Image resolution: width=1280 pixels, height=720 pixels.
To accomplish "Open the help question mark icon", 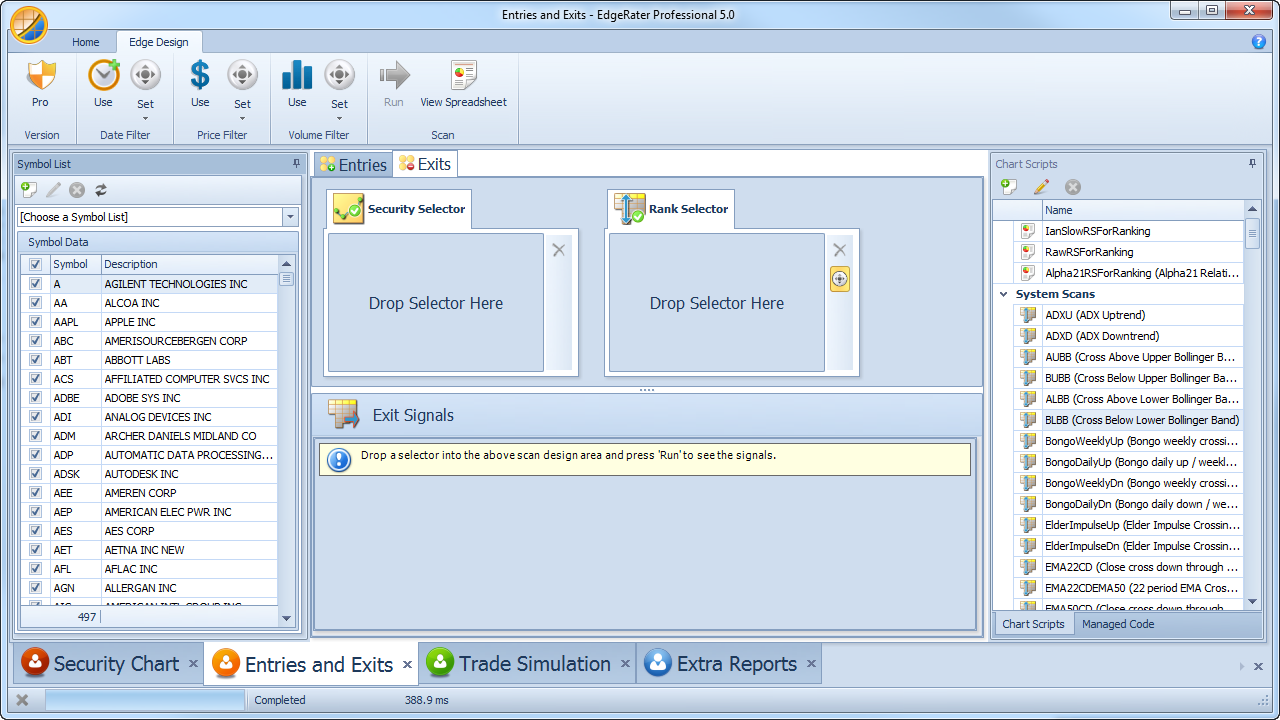I will click(x=1259, y=42).
